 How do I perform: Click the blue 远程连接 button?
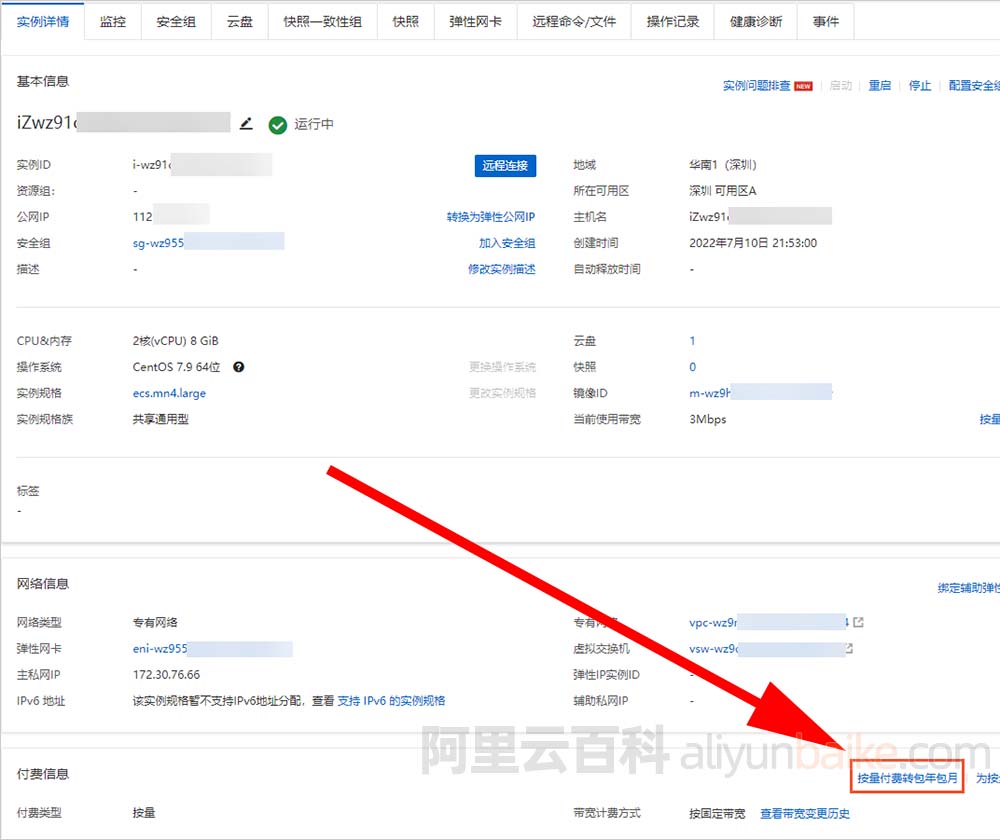[505, 165]
